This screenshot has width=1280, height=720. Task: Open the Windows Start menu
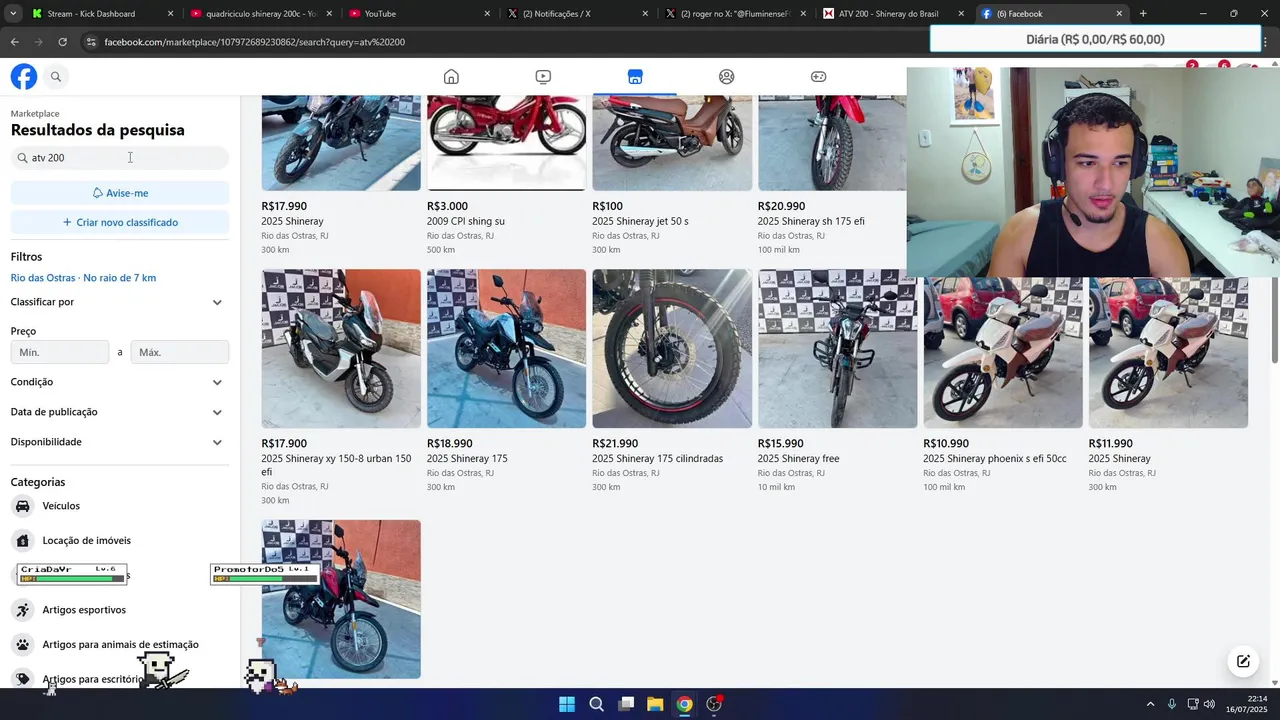pos(566,704)
